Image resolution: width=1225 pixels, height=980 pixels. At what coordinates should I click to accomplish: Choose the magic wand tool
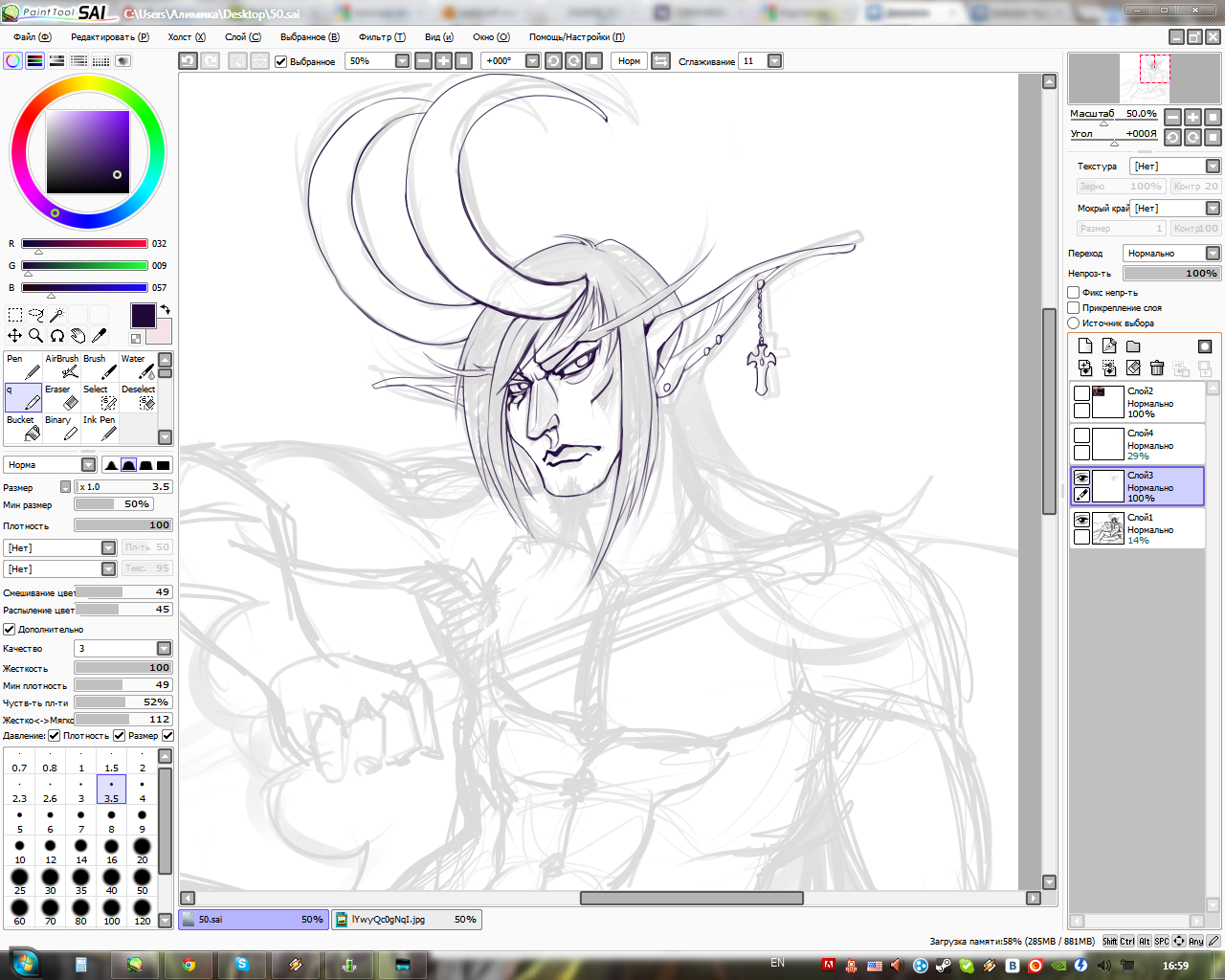point(57,315)
